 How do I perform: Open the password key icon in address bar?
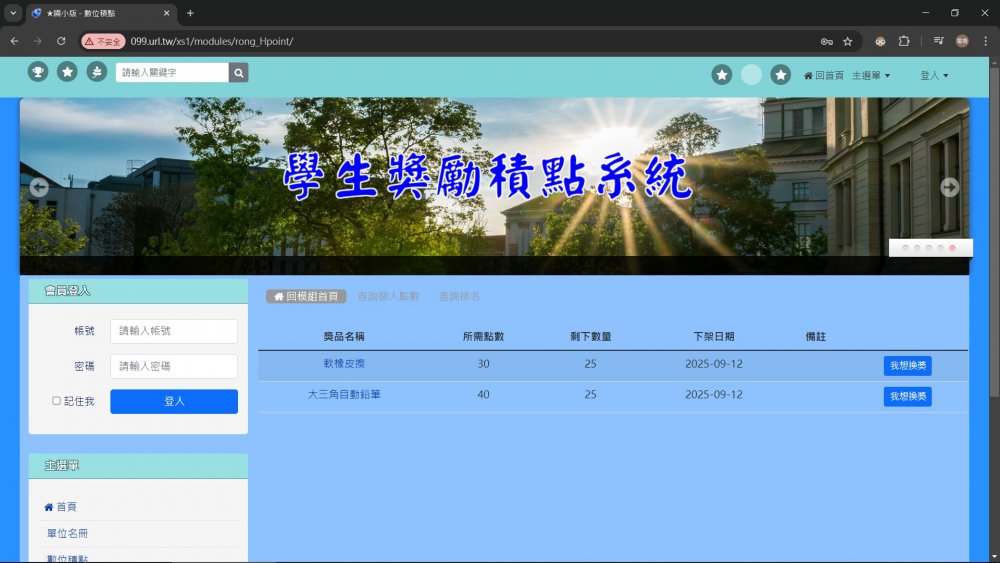pos(826,41)
